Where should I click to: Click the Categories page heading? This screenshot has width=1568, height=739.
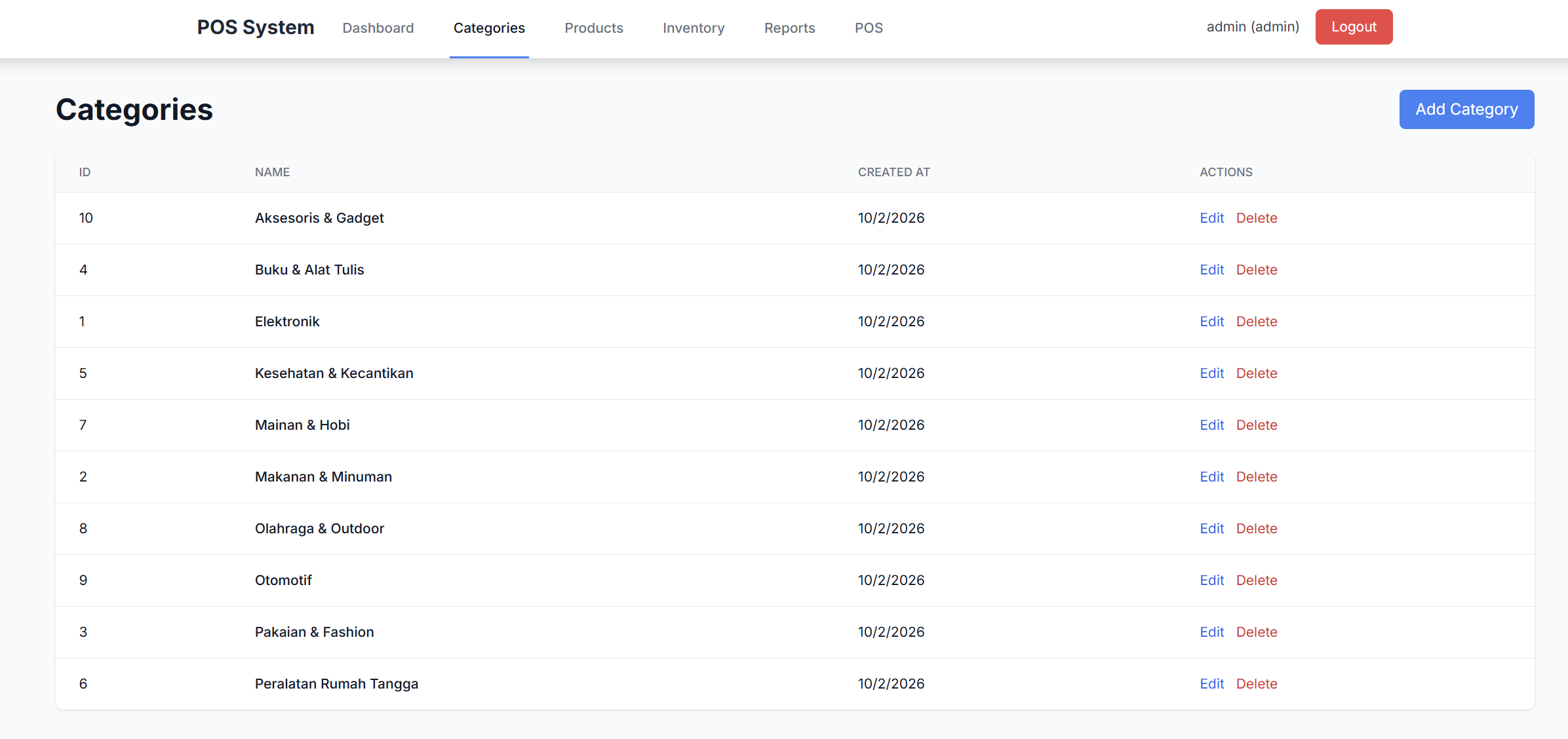pos(134,109)
